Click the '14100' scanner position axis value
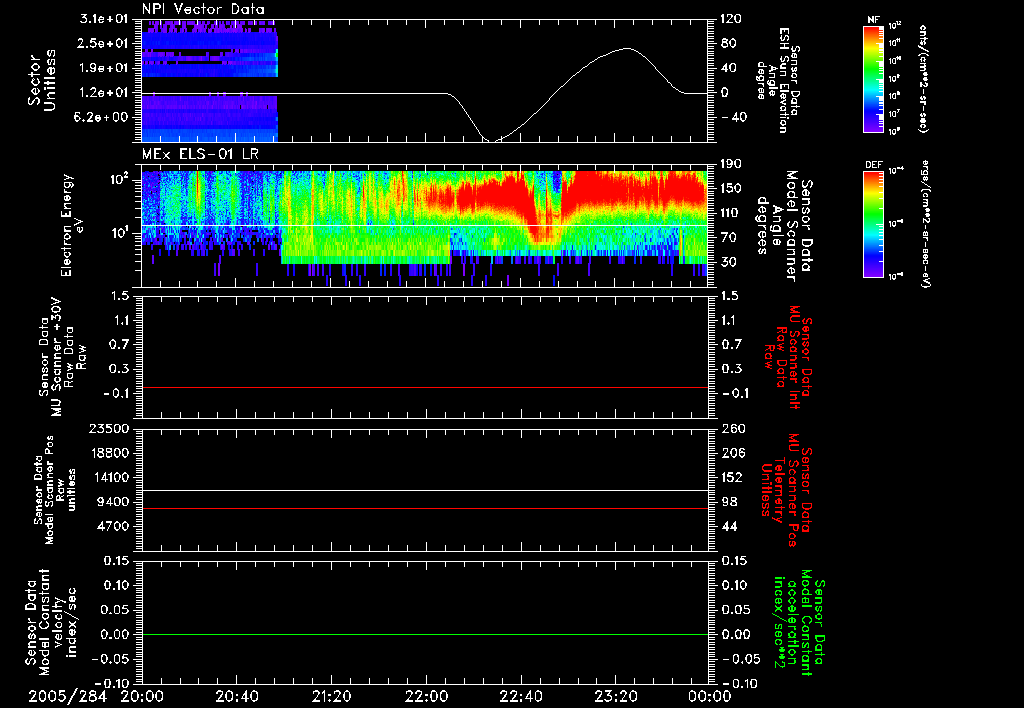Viewport: 1024px width, 708px height. [x=110, y=477]
